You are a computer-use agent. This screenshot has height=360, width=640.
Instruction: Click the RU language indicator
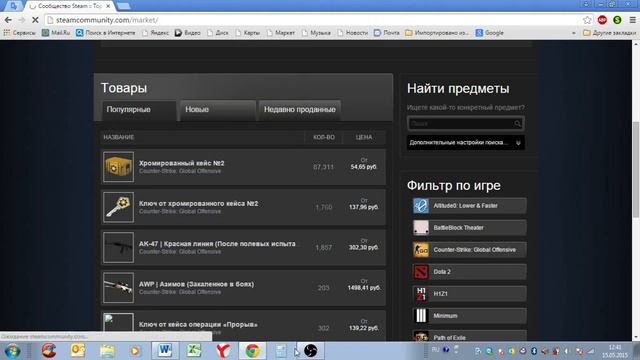click(436, 350)
